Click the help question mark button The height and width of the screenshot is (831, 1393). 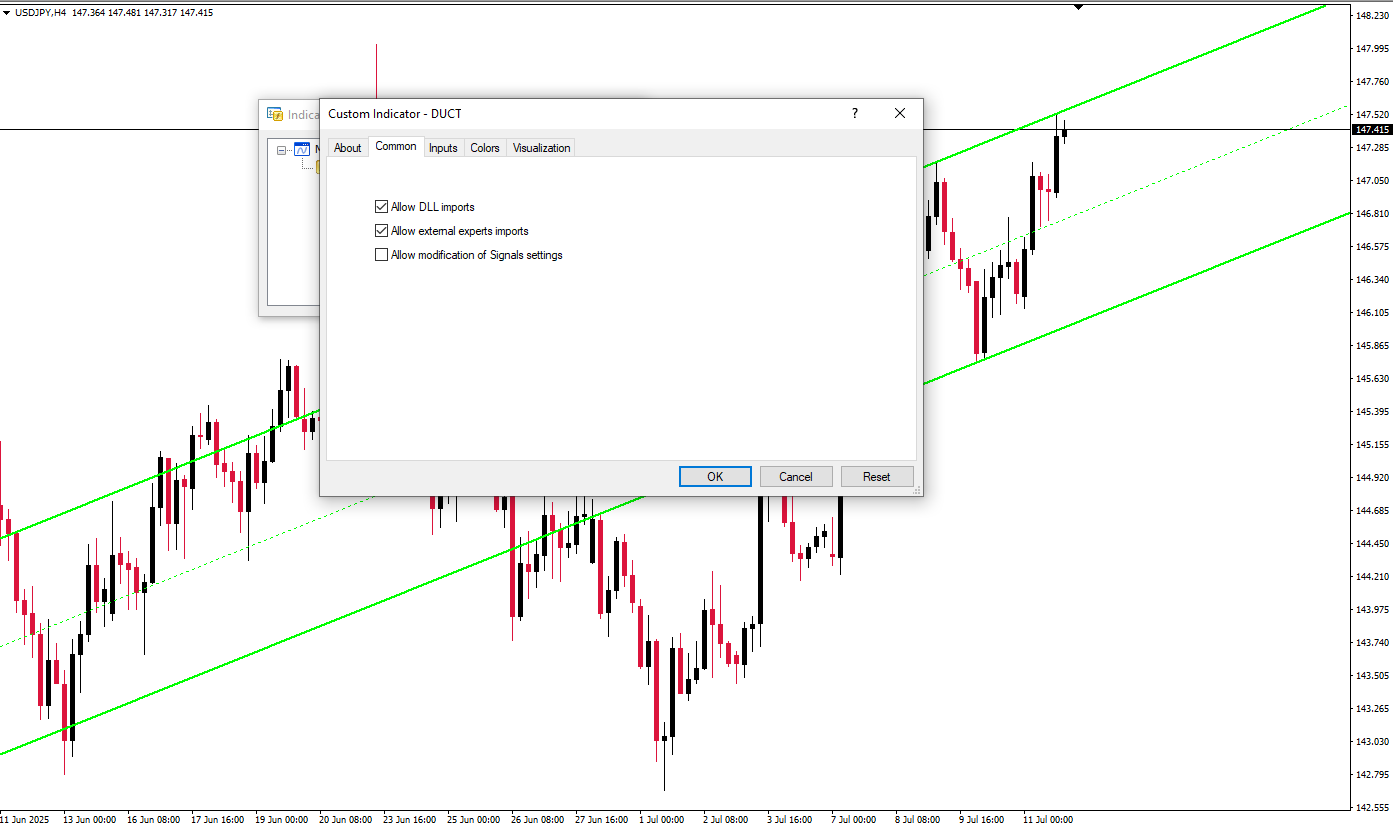tap(854, 113)
